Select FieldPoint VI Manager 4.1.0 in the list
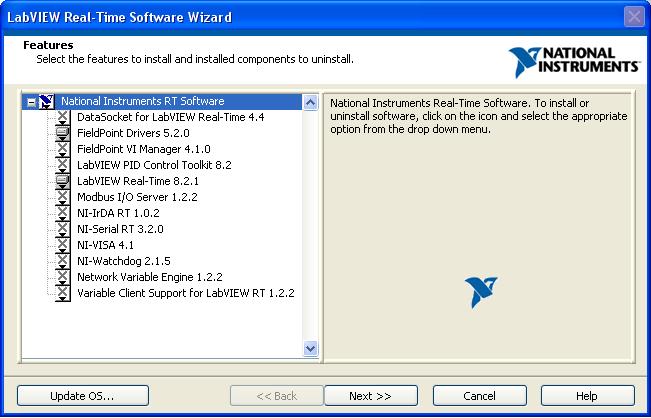 144,149
